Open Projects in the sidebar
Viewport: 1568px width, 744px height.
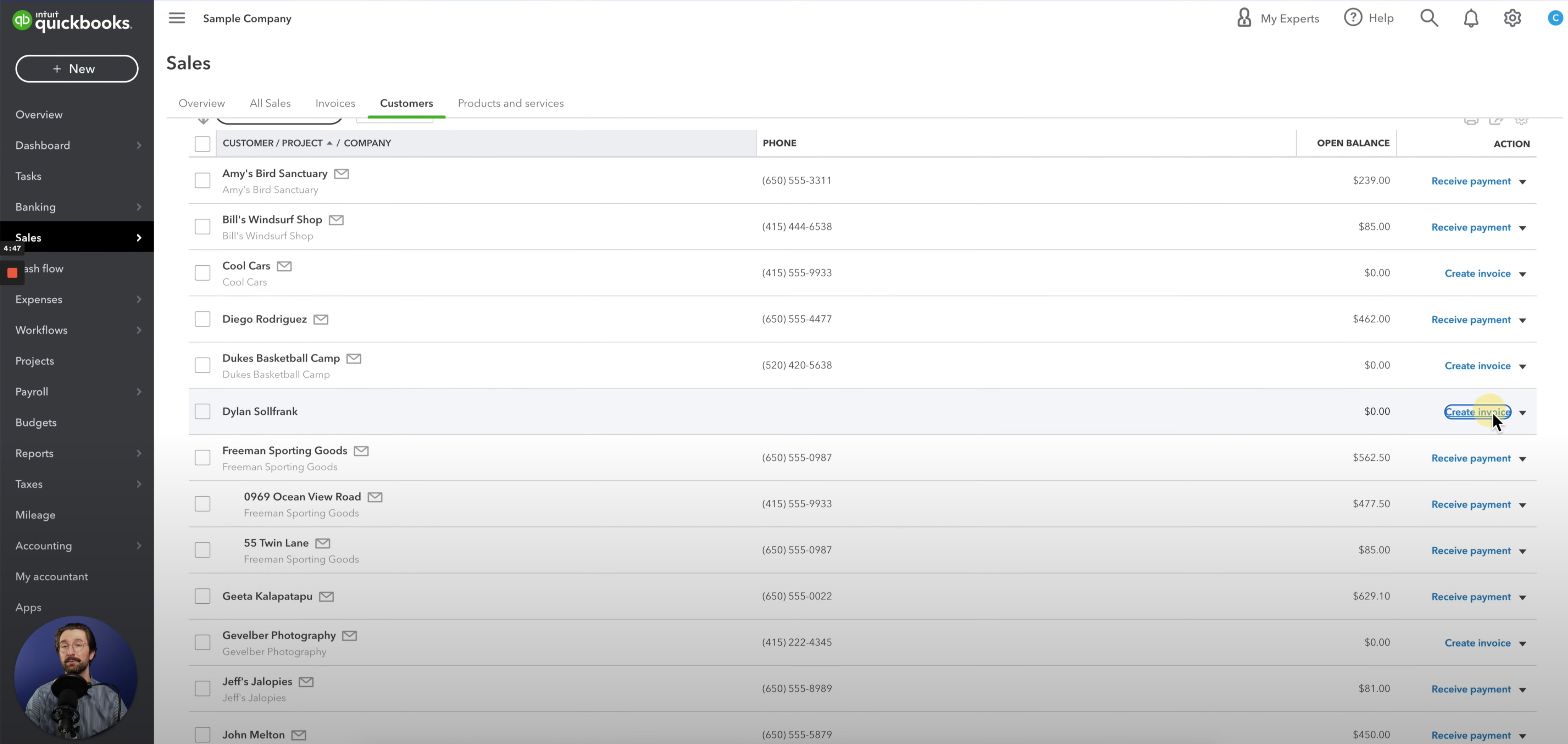(x=35, y=361)
